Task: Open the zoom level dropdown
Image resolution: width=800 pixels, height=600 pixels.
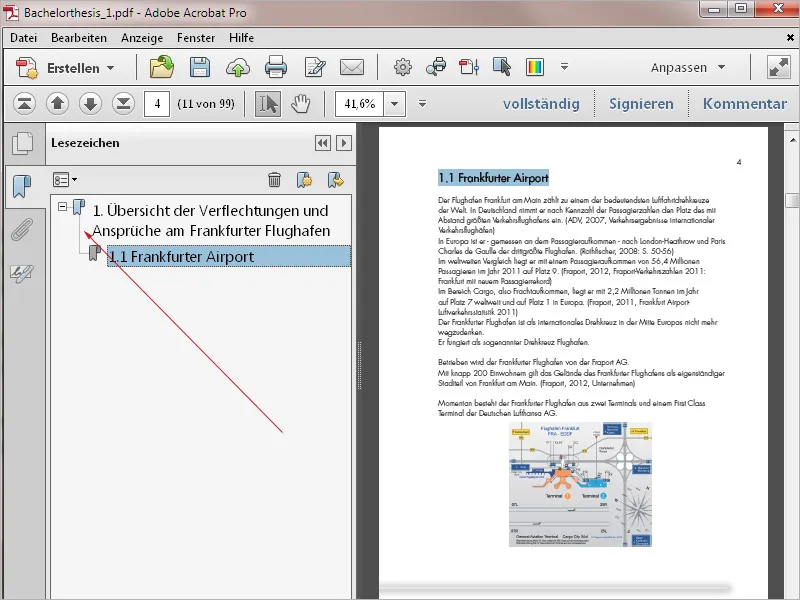Action: 394,103
